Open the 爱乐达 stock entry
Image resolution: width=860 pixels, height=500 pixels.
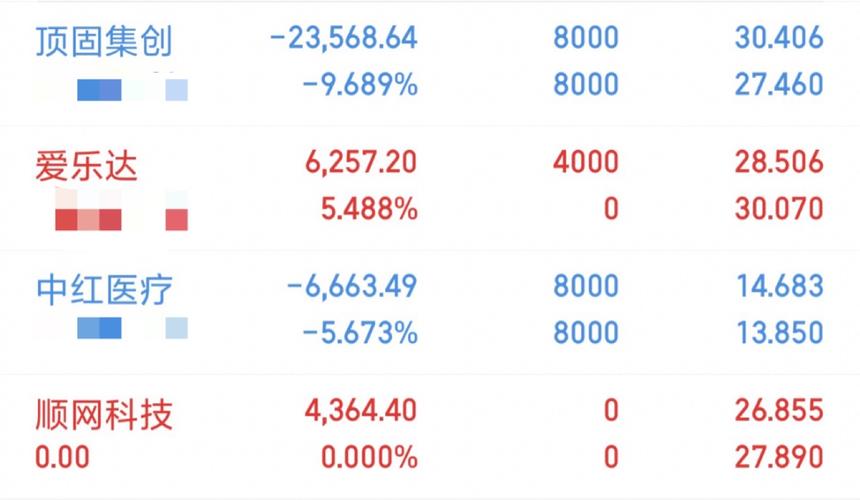point(87,165)
